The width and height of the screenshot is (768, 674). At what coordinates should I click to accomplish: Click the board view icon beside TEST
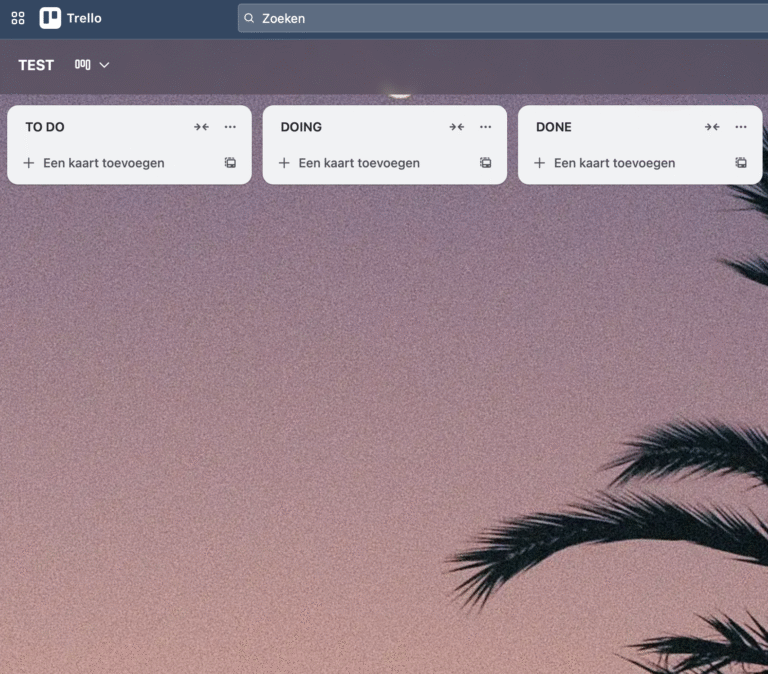[82, 65]
